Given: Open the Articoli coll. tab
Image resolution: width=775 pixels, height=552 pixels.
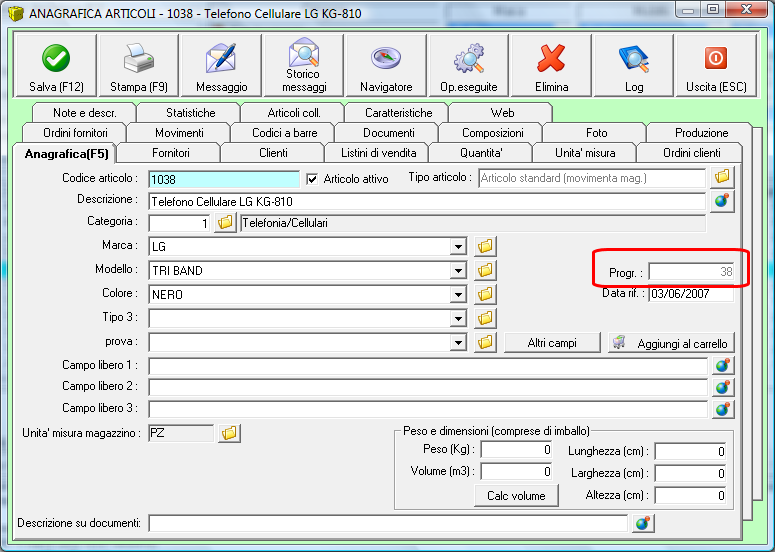Looking at the screenshot, I should 294,113.
